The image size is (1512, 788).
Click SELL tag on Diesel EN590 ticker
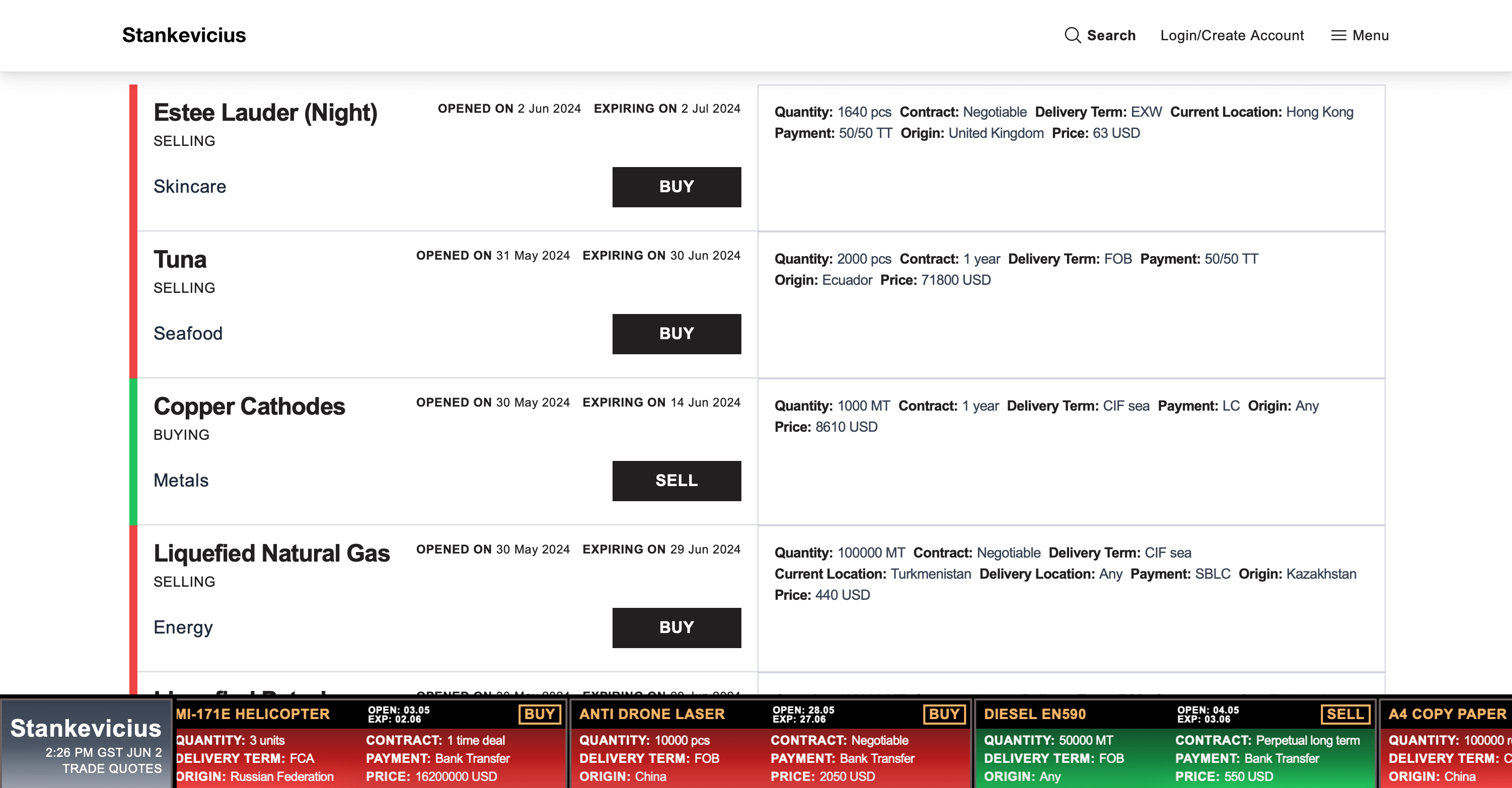(x=1345, y=714)
